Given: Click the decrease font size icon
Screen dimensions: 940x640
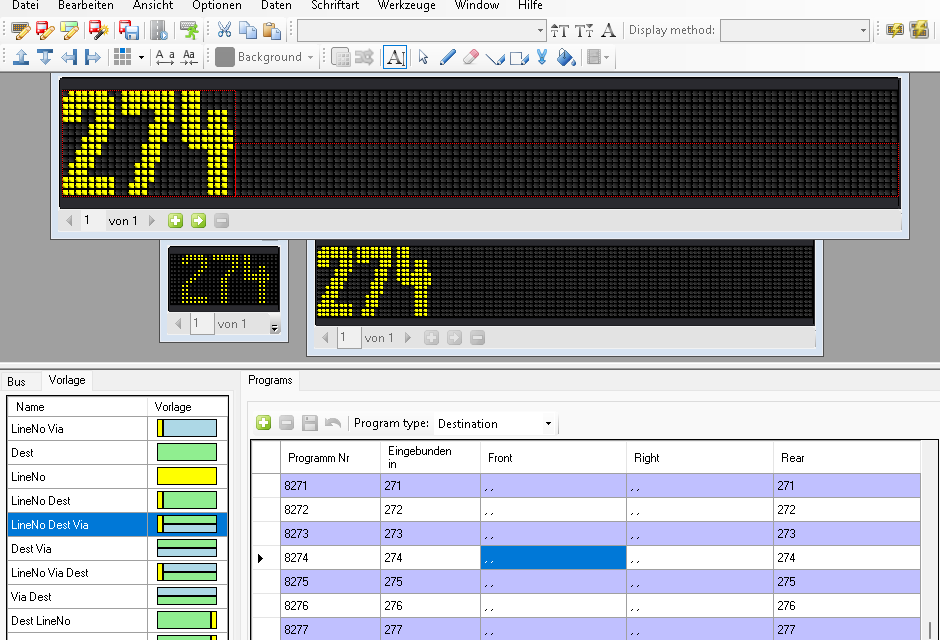Looking at the screenshot, I should click(x=584, y=30).
